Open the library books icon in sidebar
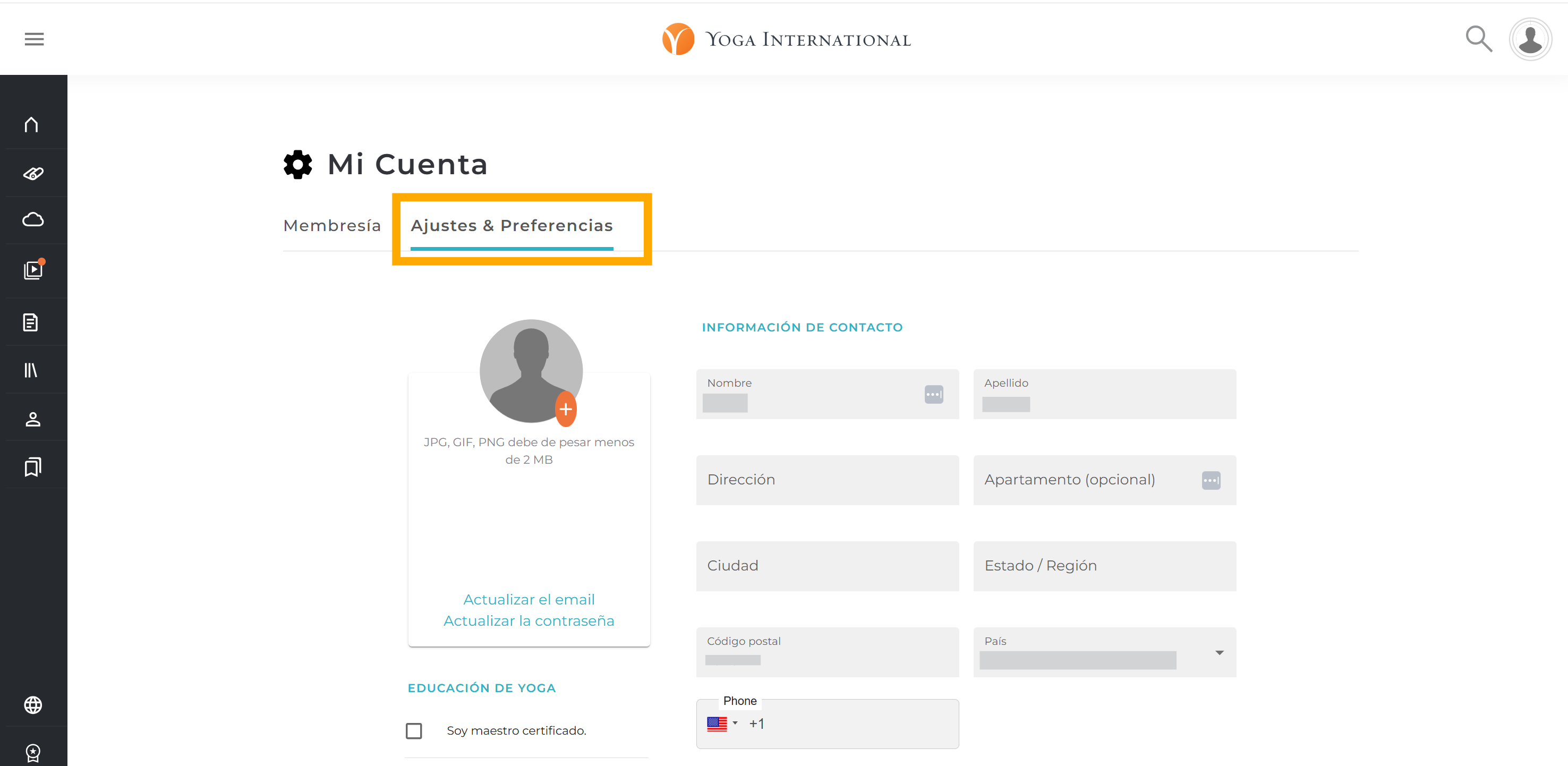 click(30, 370)
